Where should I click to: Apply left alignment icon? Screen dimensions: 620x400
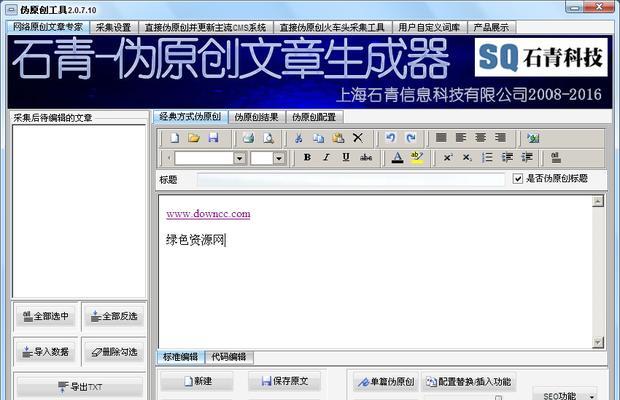(461, 138)
